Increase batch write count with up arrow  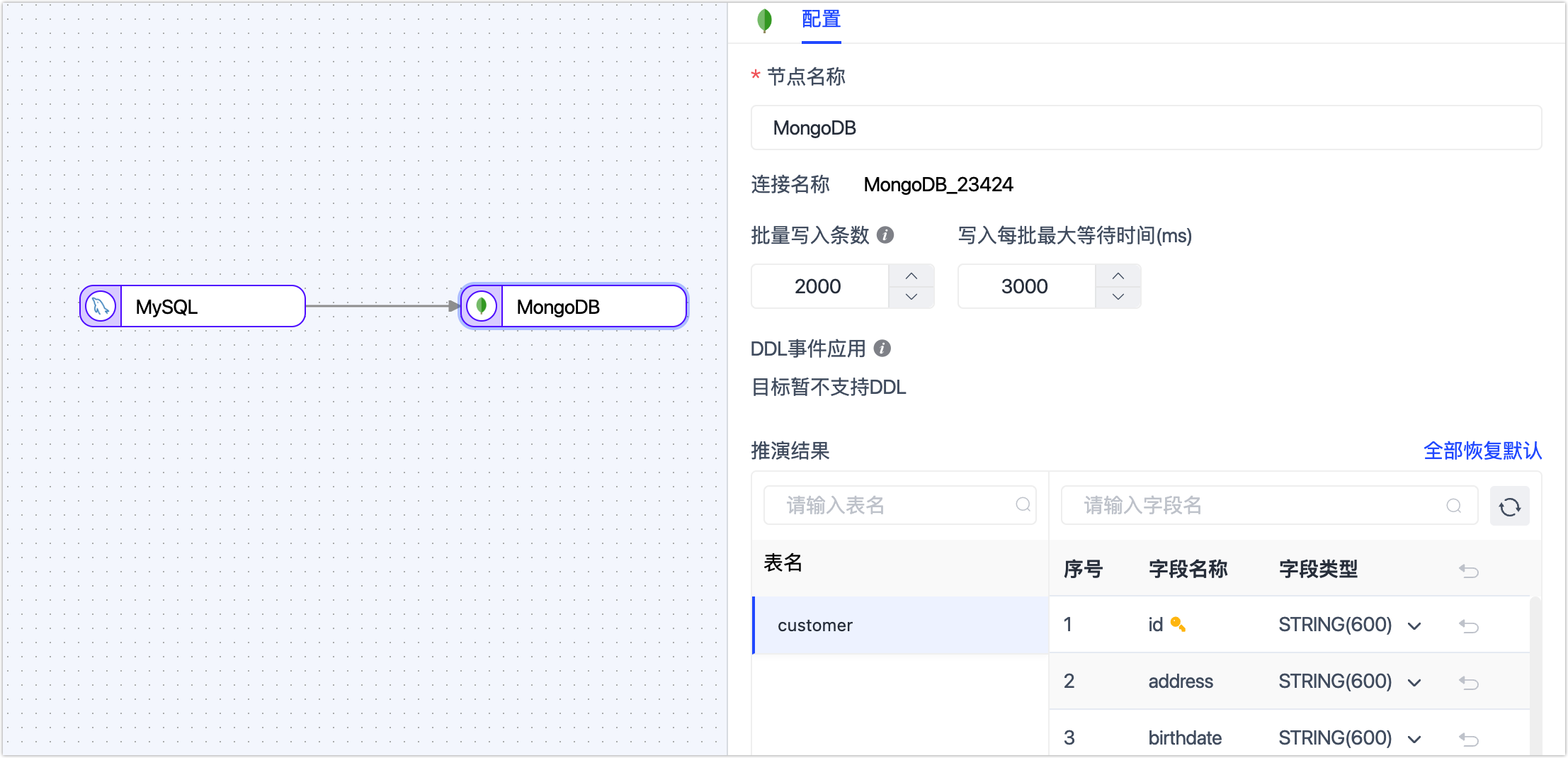[911, 276]
